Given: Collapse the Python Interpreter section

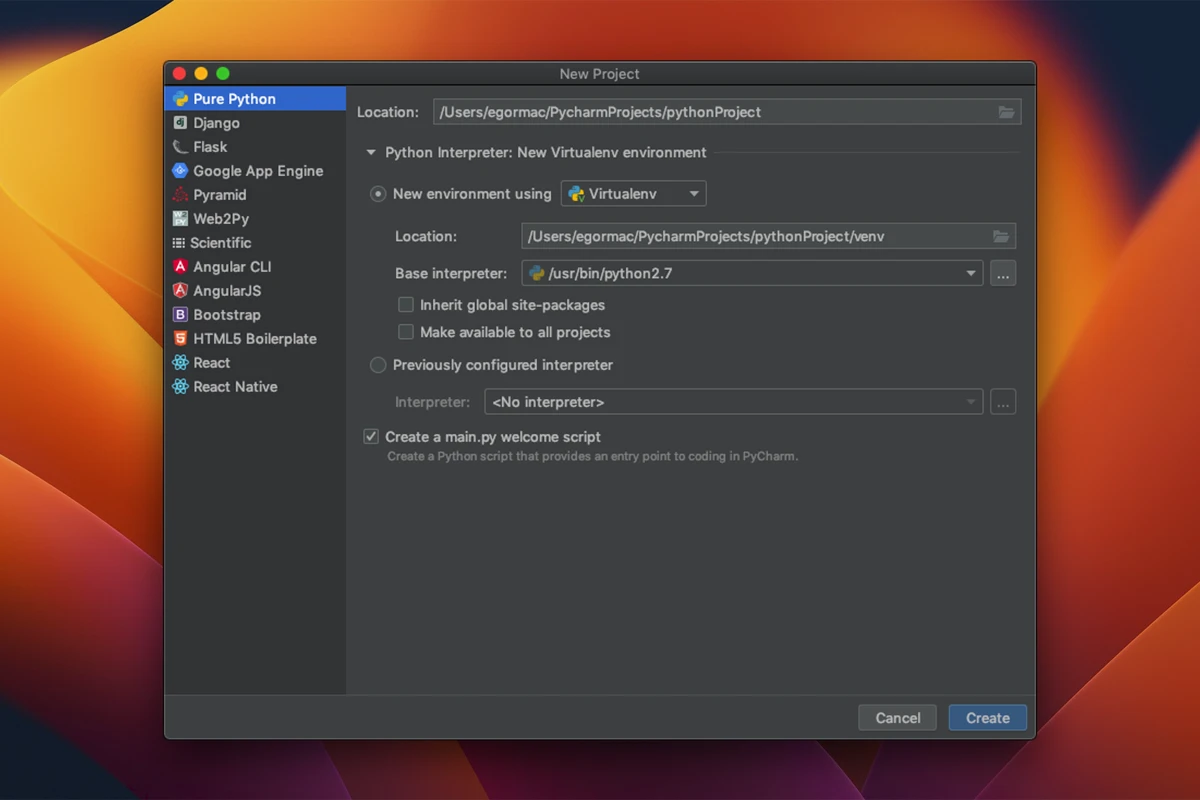Looking at the screenshot, I should click(x=370, y=153).
